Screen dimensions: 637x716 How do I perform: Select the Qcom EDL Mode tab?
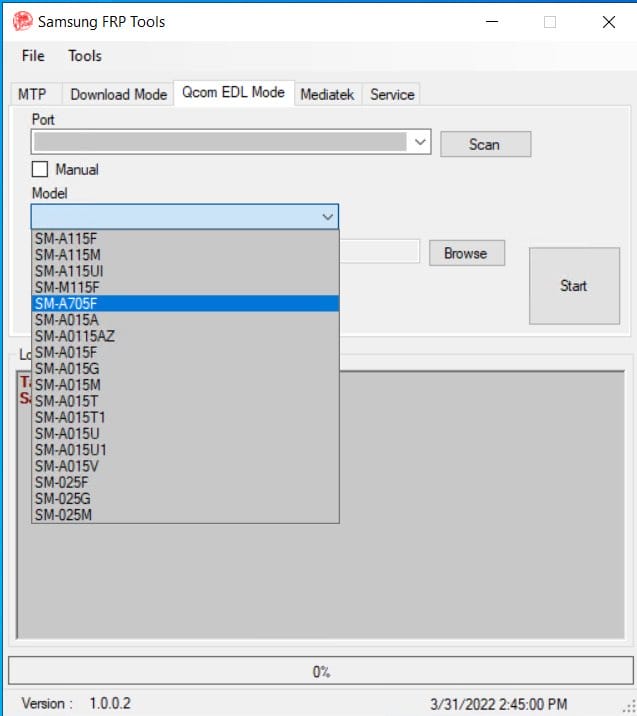[x=233, y=93]
